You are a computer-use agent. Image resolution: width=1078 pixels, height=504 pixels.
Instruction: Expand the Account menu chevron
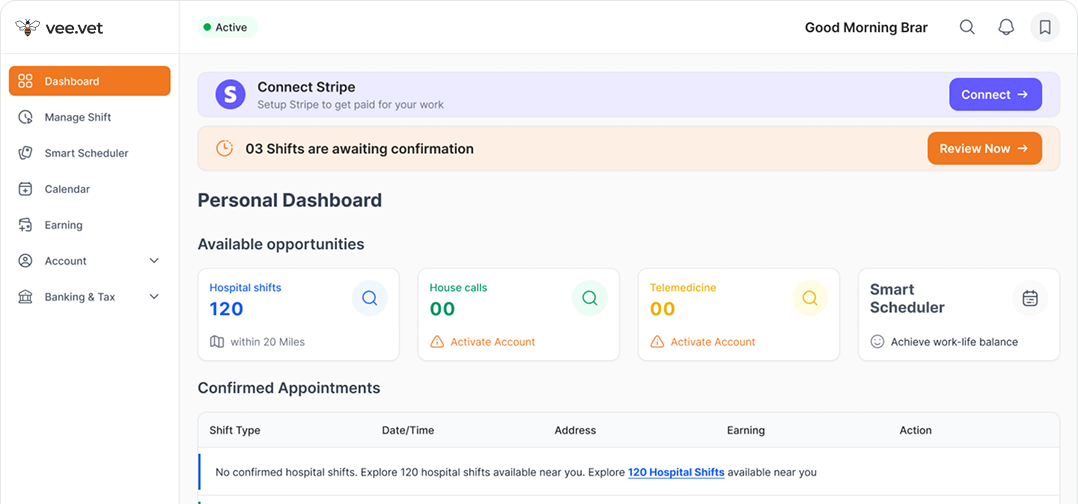coord(154,261)
